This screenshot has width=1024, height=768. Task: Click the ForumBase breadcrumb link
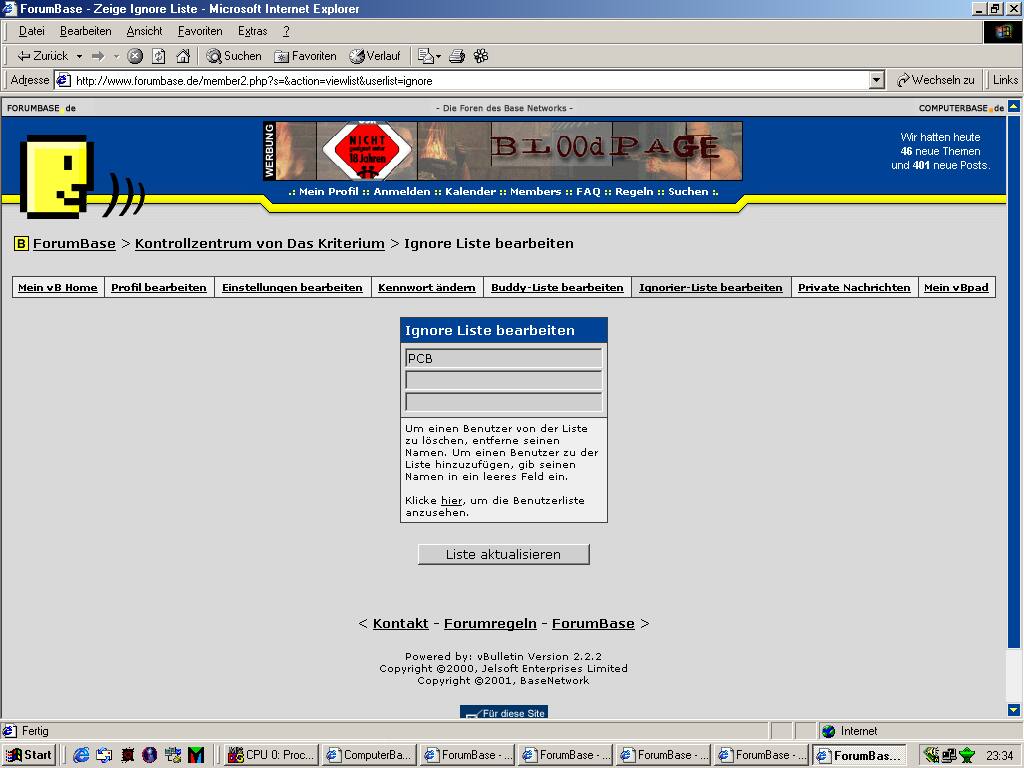tap(74, 244)
